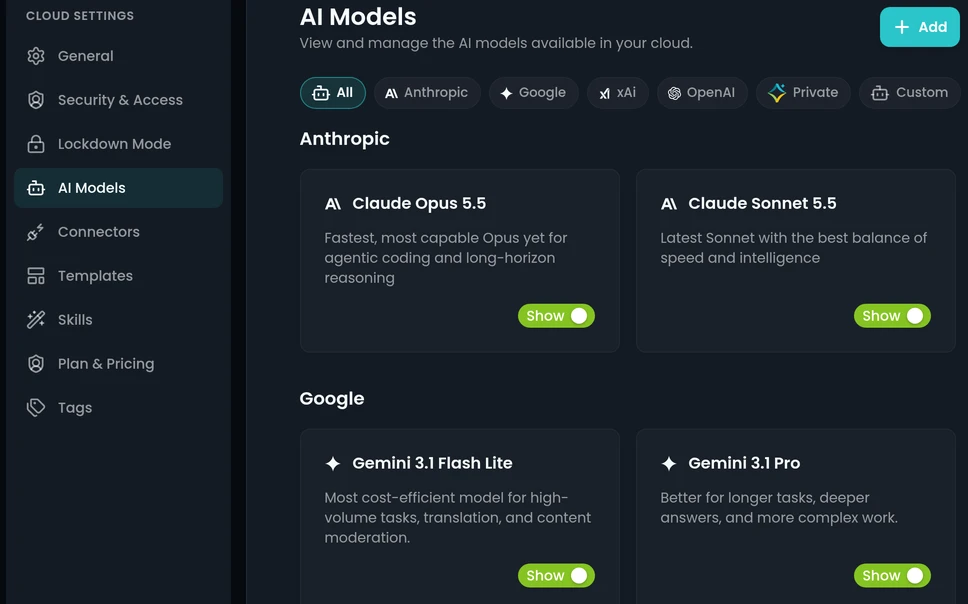Click the sparkle icon on Gemini 3.1 Pro card

(669, 463)
